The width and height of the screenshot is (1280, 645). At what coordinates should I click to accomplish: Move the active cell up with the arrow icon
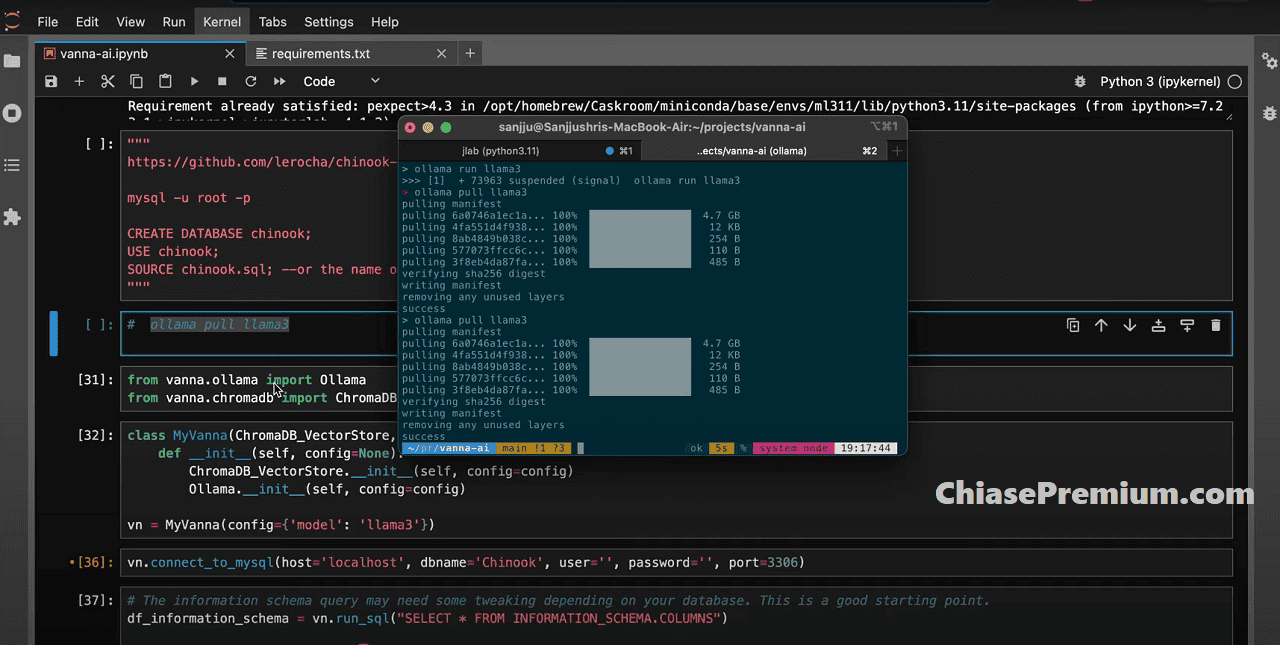(x=1101, y=325)
